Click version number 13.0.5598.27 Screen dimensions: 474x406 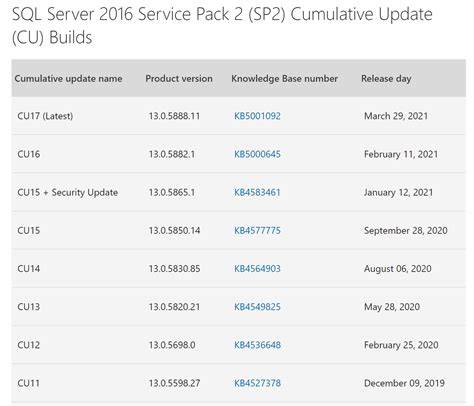click(x=174, y=383)
